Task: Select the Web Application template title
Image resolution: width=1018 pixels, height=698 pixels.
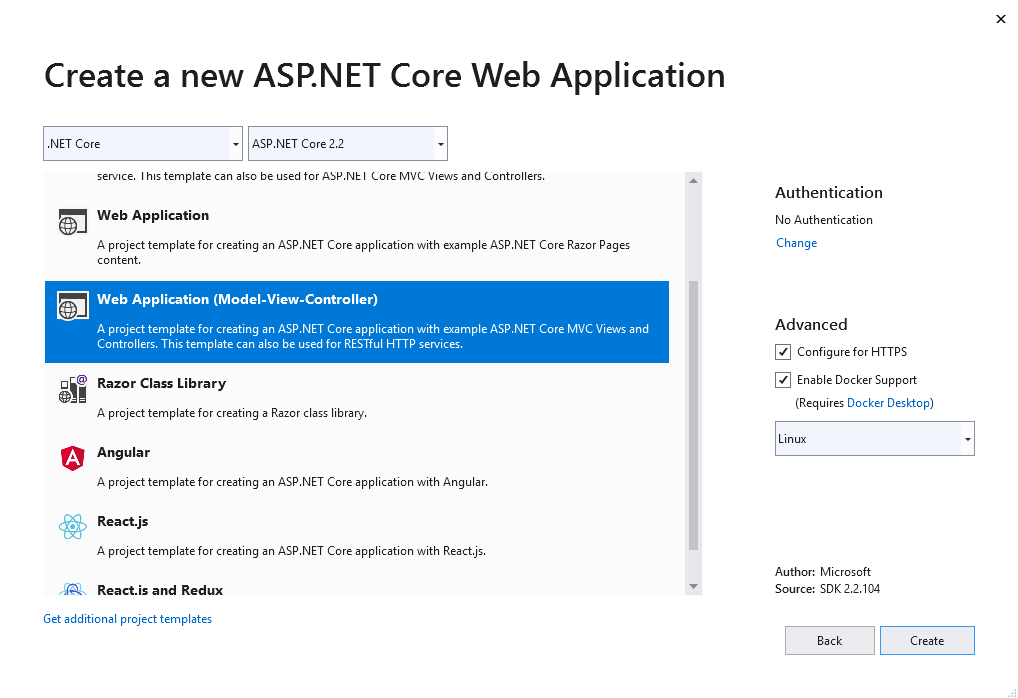Action: tap(153, 216)
